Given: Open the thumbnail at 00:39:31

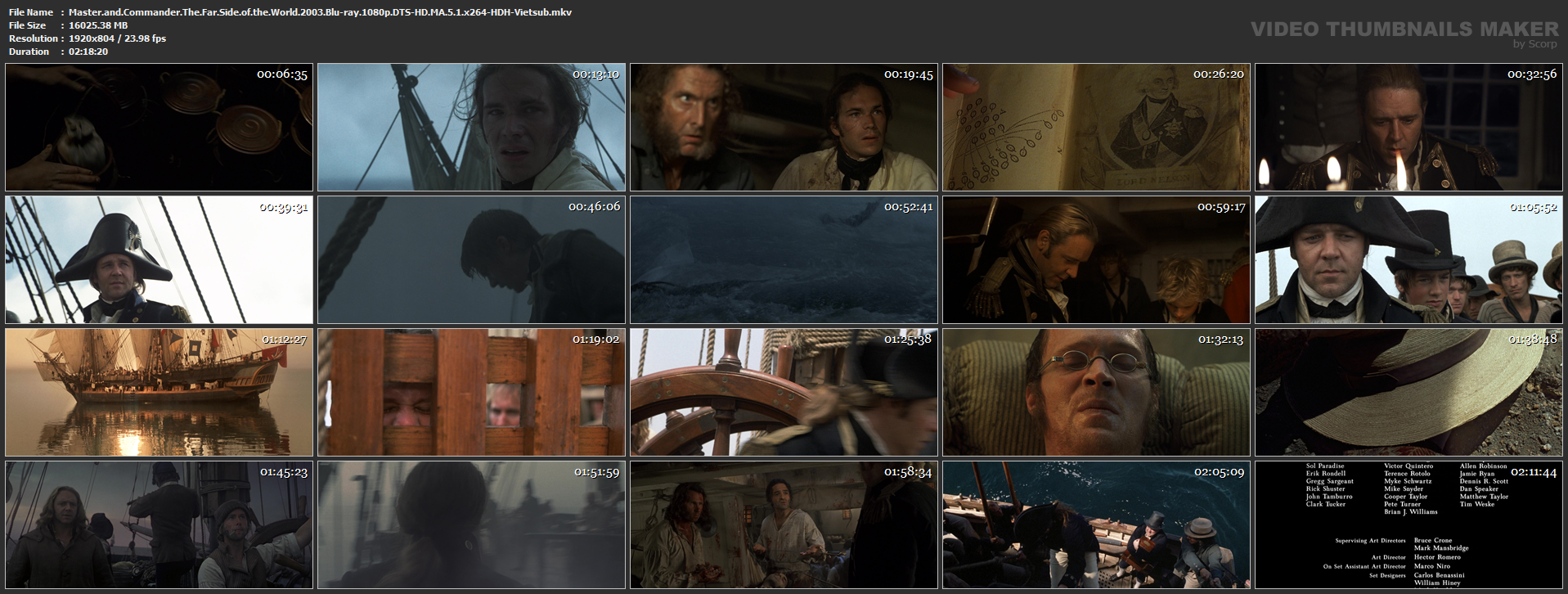Looking at the screenshot, I should coord(159,260).
